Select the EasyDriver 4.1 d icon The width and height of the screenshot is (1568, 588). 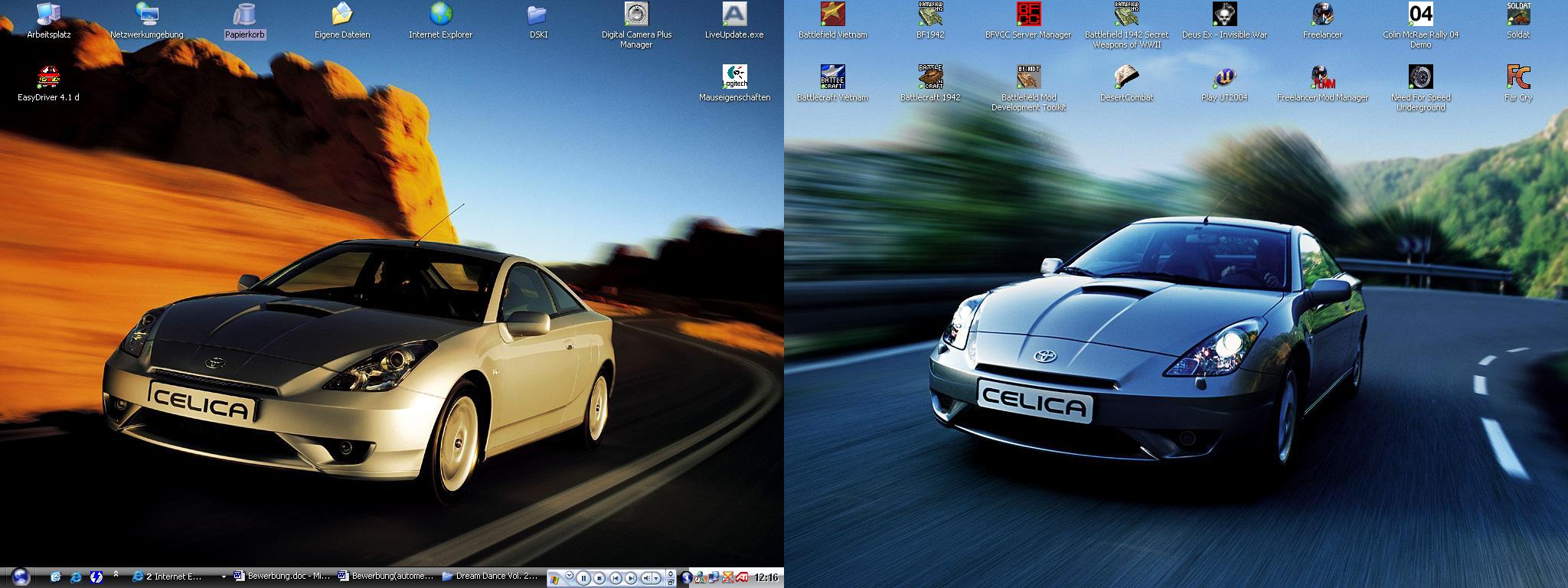tap(48, 77)
